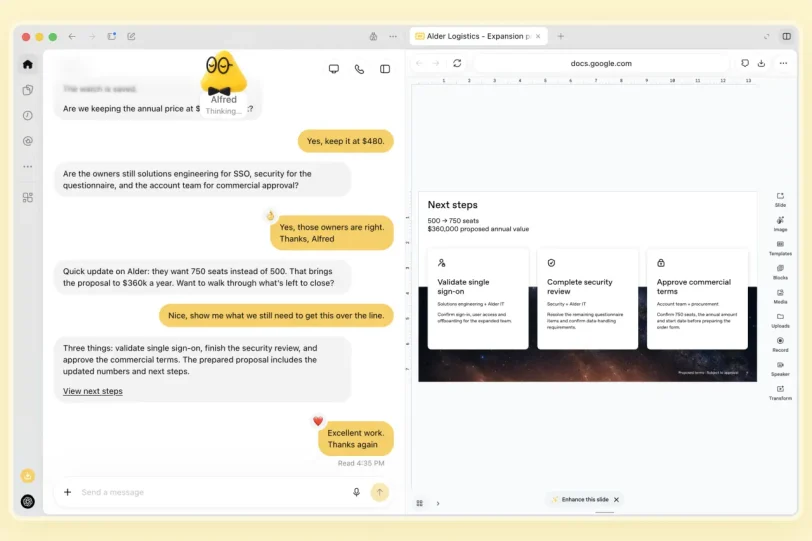The width and height of the screenshot is (812, 541).
Task: Open the apps grid icon in sidebar
Action: point(28,198)
